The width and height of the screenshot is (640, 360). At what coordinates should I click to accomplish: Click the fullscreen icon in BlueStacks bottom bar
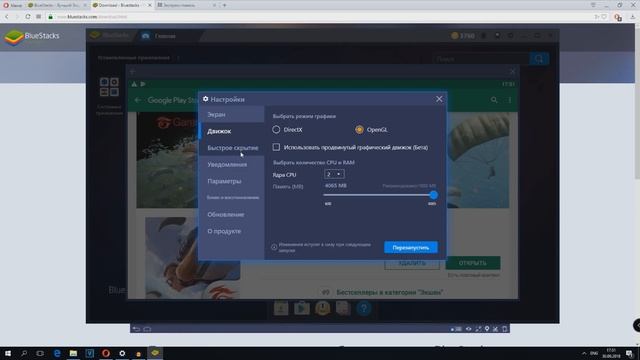478,329
